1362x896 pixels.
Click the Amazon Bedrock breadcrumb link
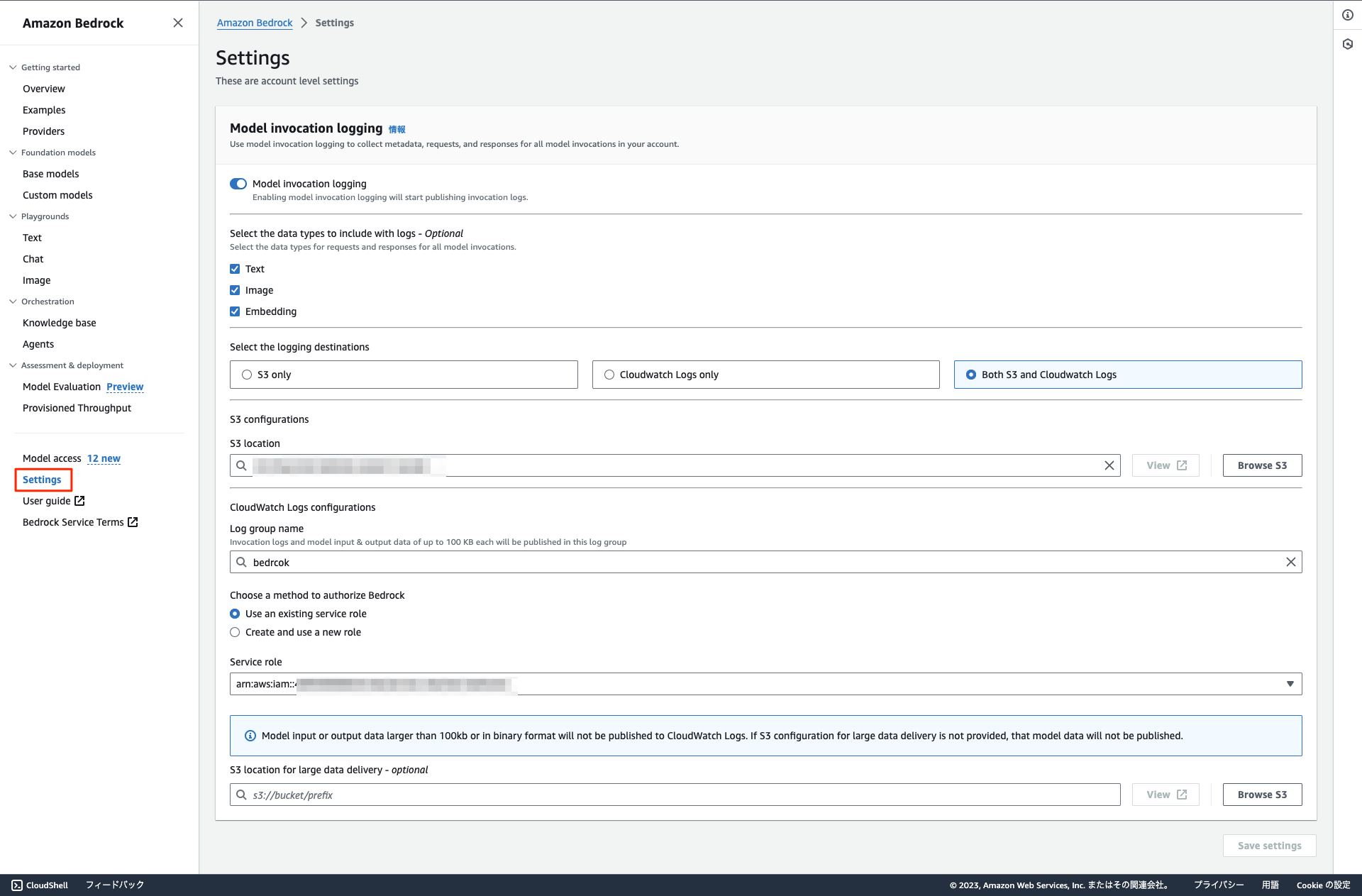[255, 23]
